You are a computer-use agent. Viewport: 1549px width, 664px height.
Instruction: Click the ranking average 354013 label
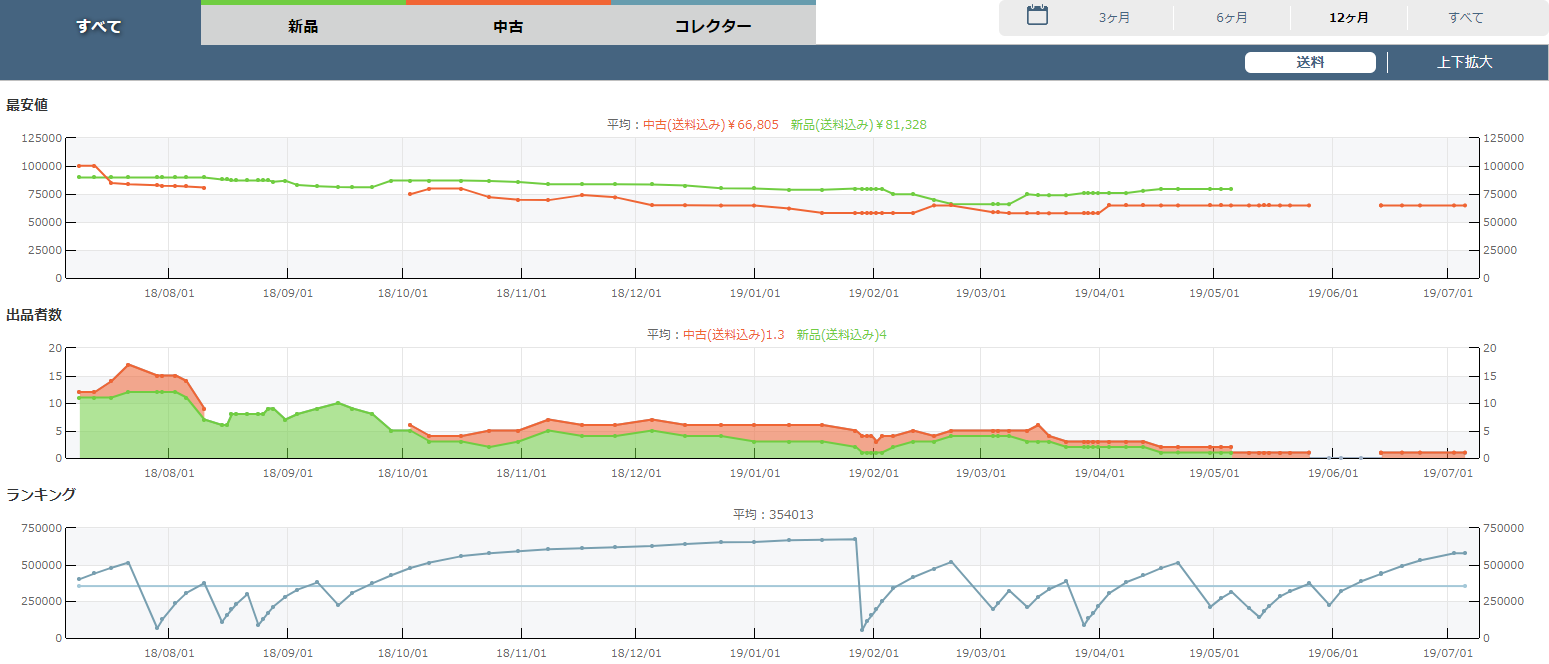(773, 515)
